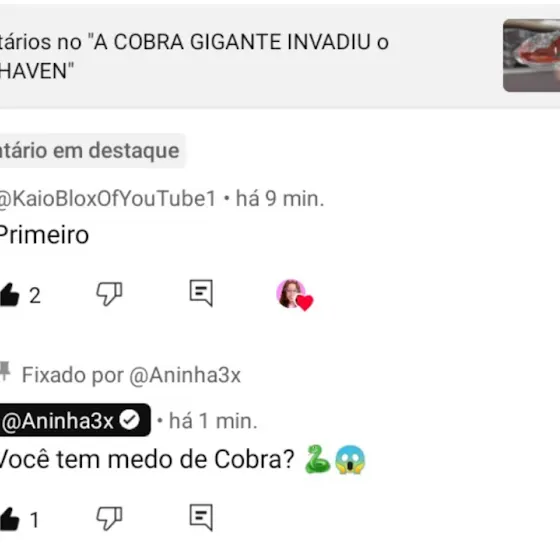This screenshot has width=560, height=560.
Task: Open the @KaioBloxOfYouTube1 profile
Action: [x=108, y=198]
